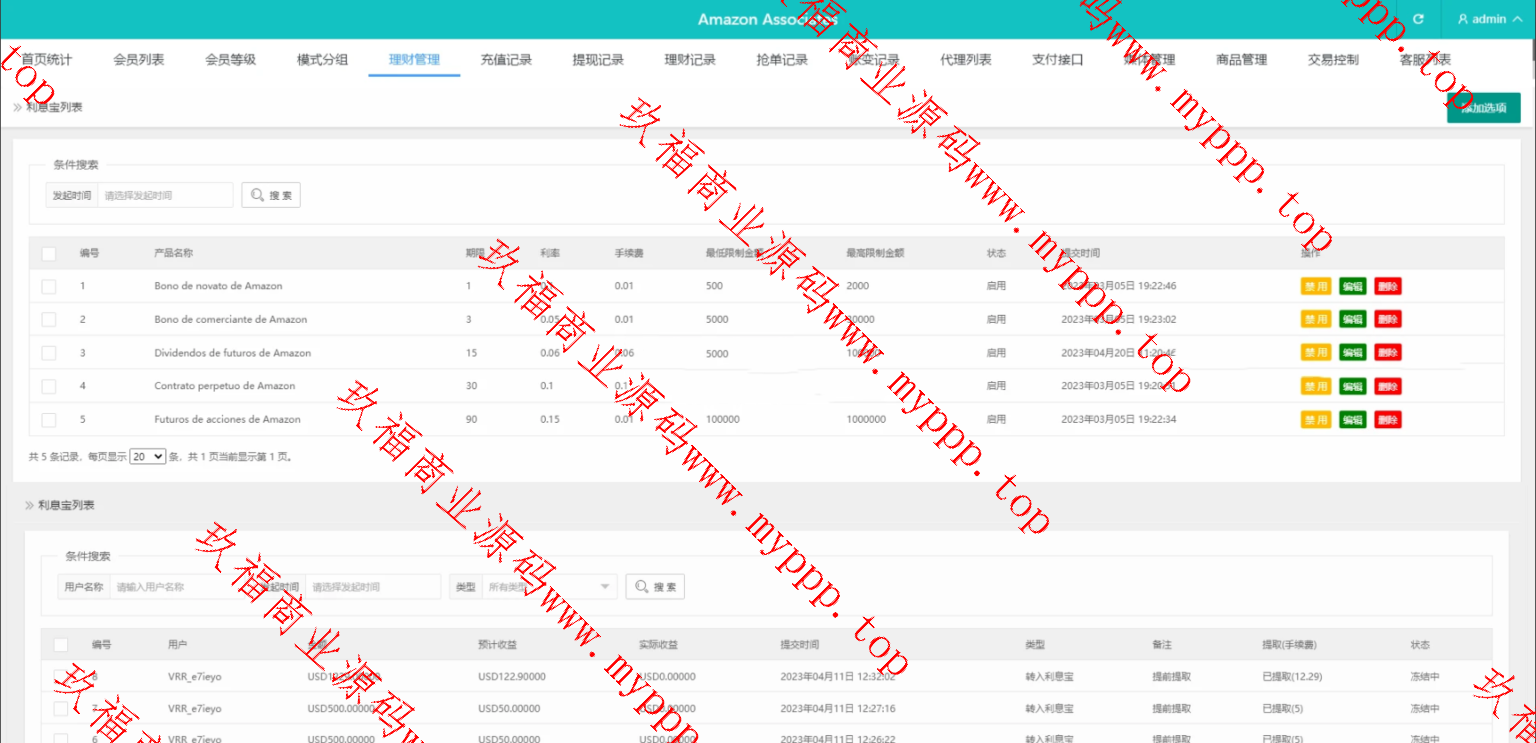Delete Dividendos de futuros de Amazon via 删除
Image resolution: width=1536 pixels, height=743 pixels.
click(1388, 352)
